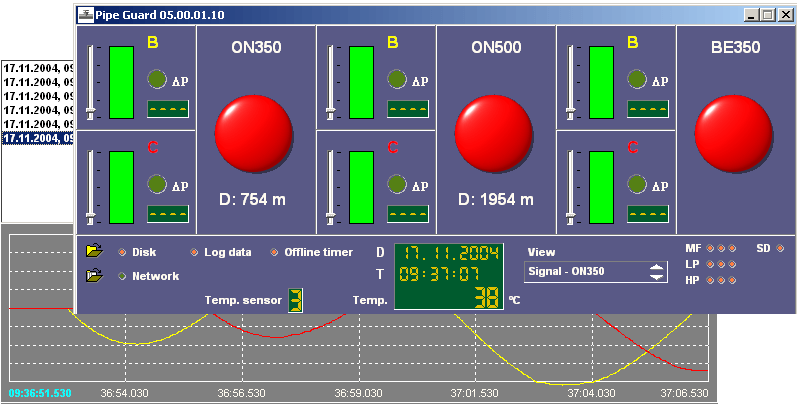Toggle the Offline timer indicator
The height and width of the screenshot is (406, 800).
coord(274,252)
